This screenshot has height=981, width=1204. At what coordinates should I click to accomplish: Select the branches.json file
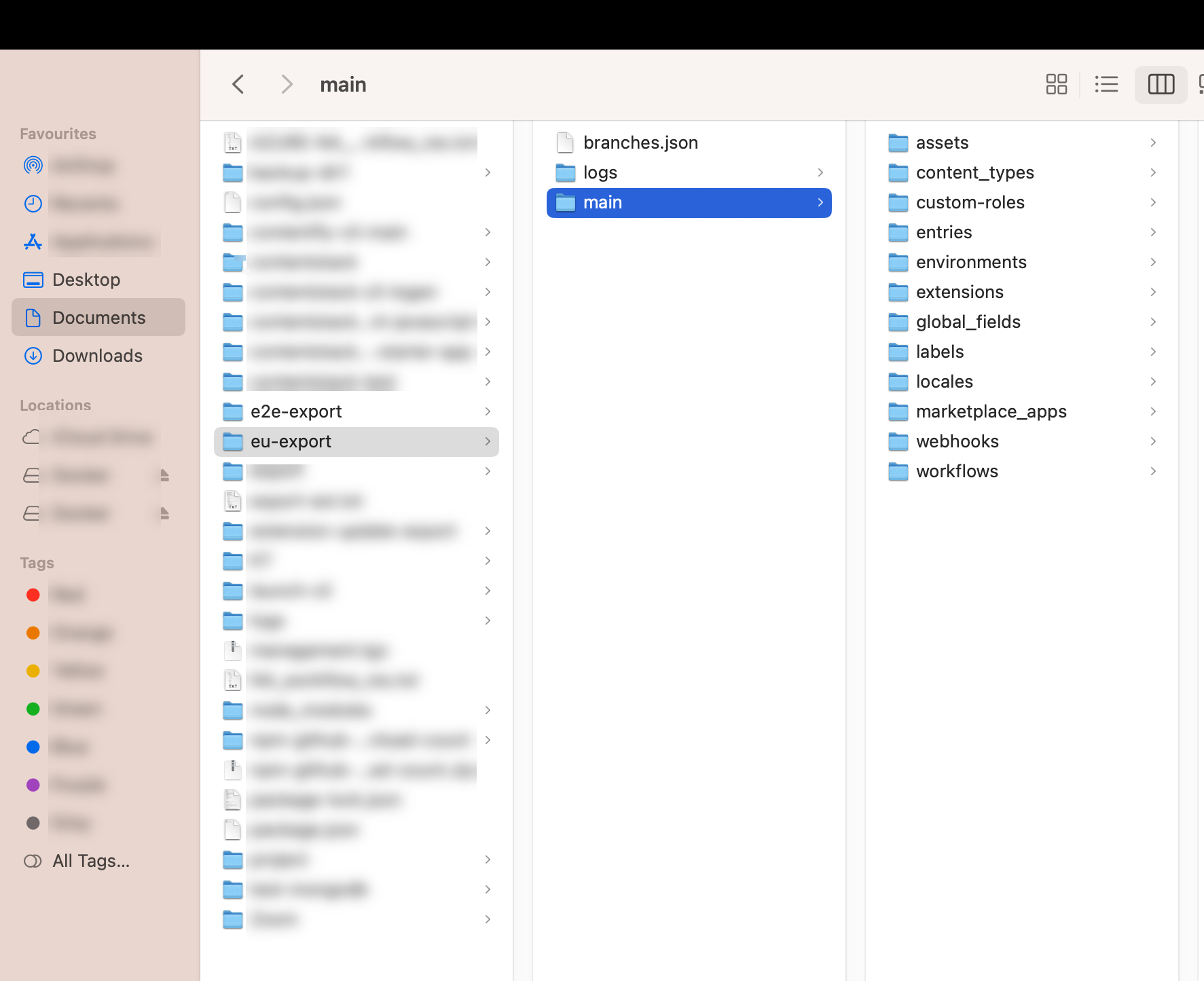(641, 143)
